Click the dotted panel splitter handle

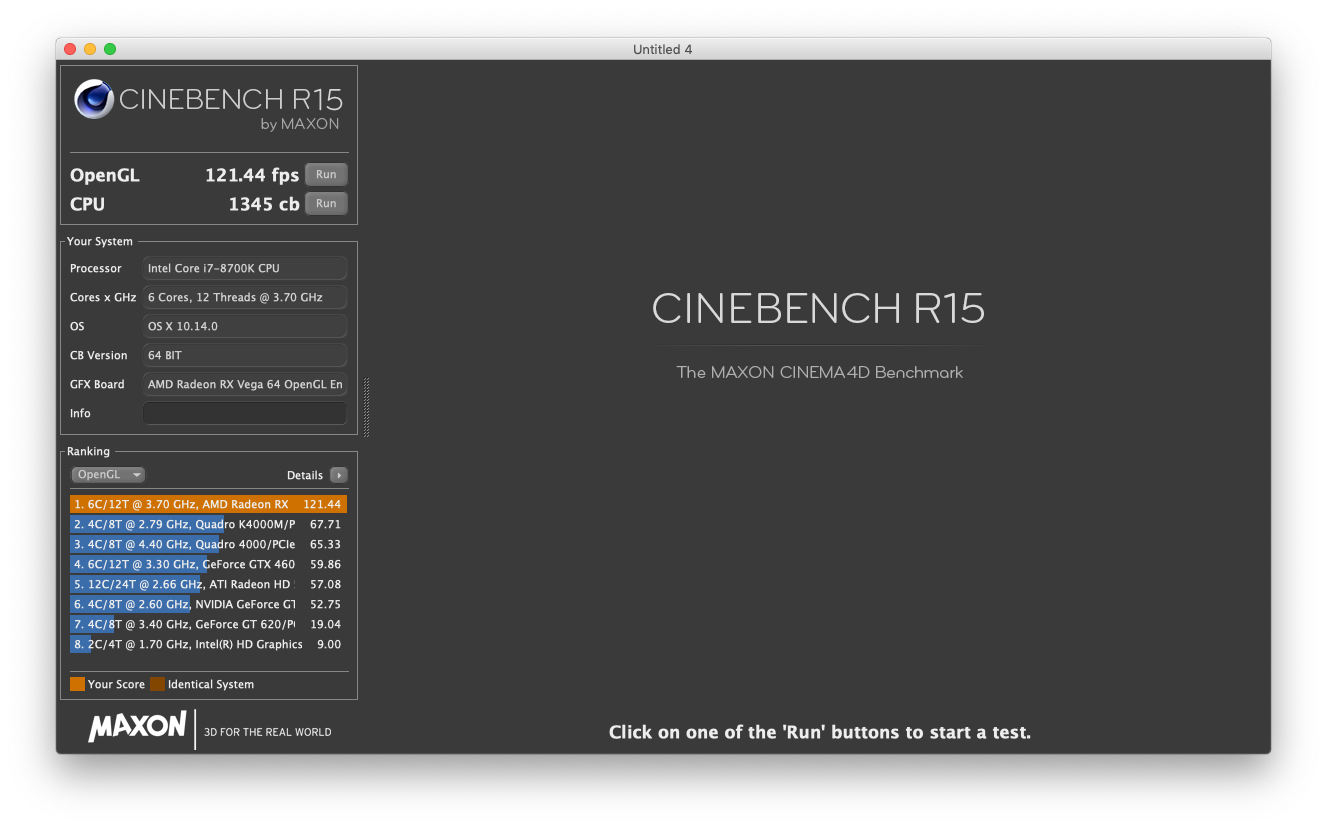[366, 407]
